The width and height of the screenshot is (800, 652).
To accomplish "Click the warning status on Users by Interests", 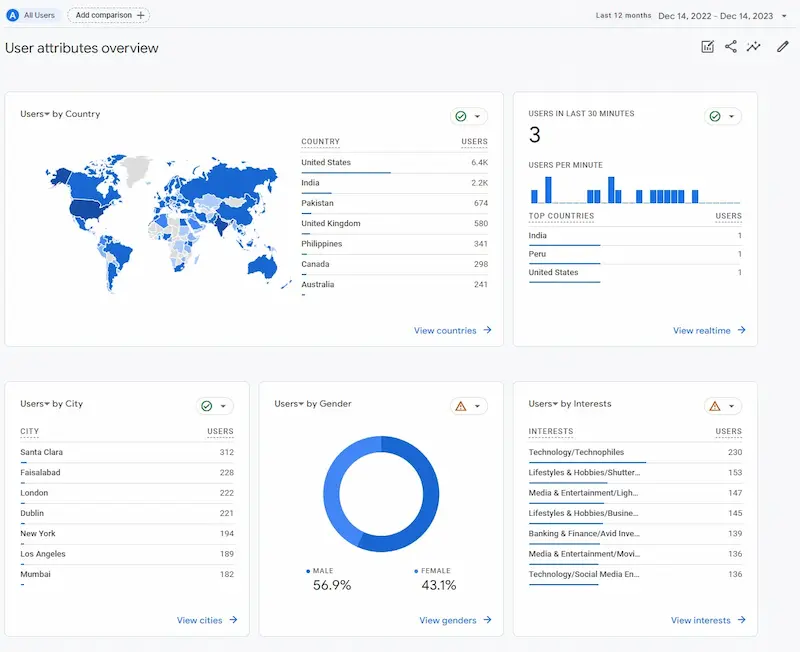I will (x=714, y=406).
